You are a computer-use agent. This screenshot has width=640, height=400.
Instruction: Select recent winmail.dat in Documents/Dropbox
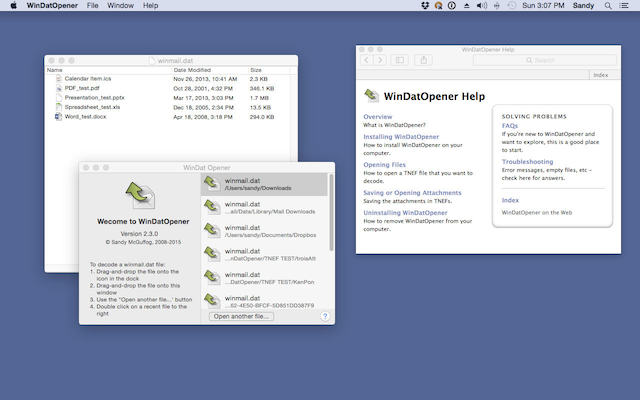pos(264,231)
